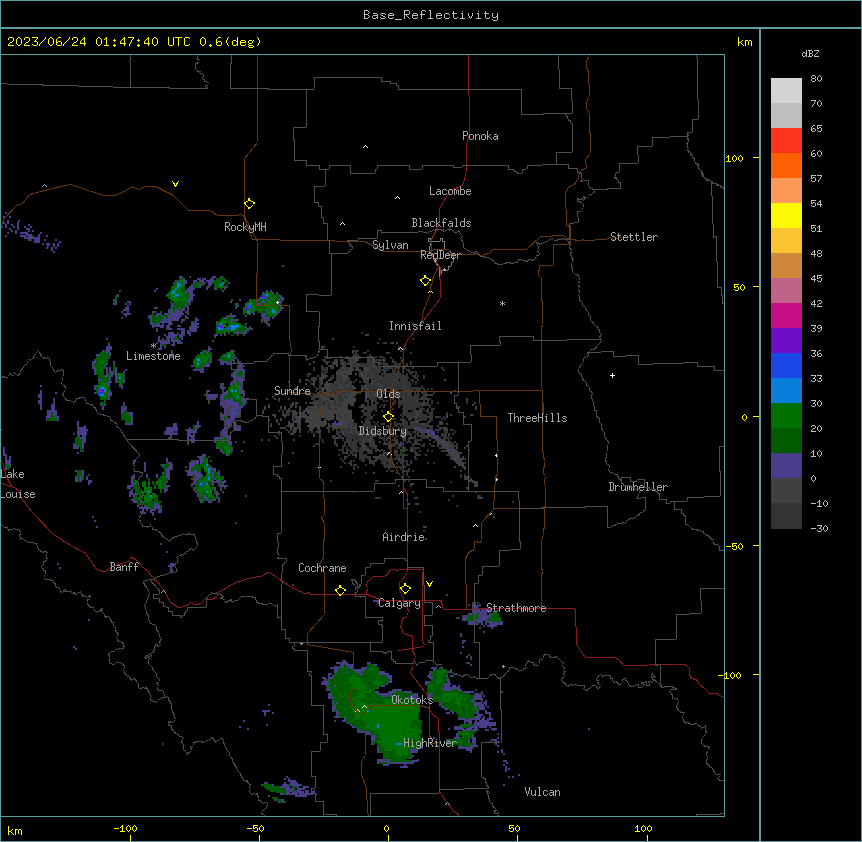Click the Drumheller town label
The width and height of the screenshot is (862, 842).
638,487
